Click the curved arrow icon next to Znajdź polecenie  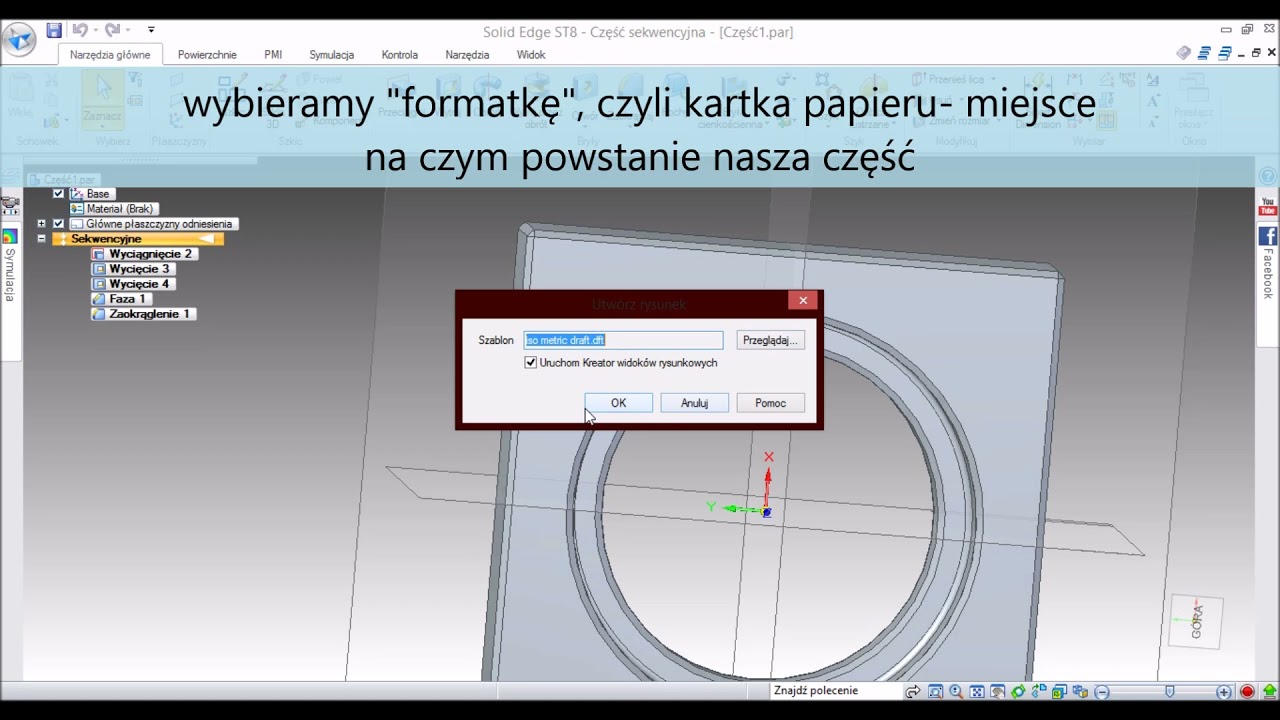(913, 692)
